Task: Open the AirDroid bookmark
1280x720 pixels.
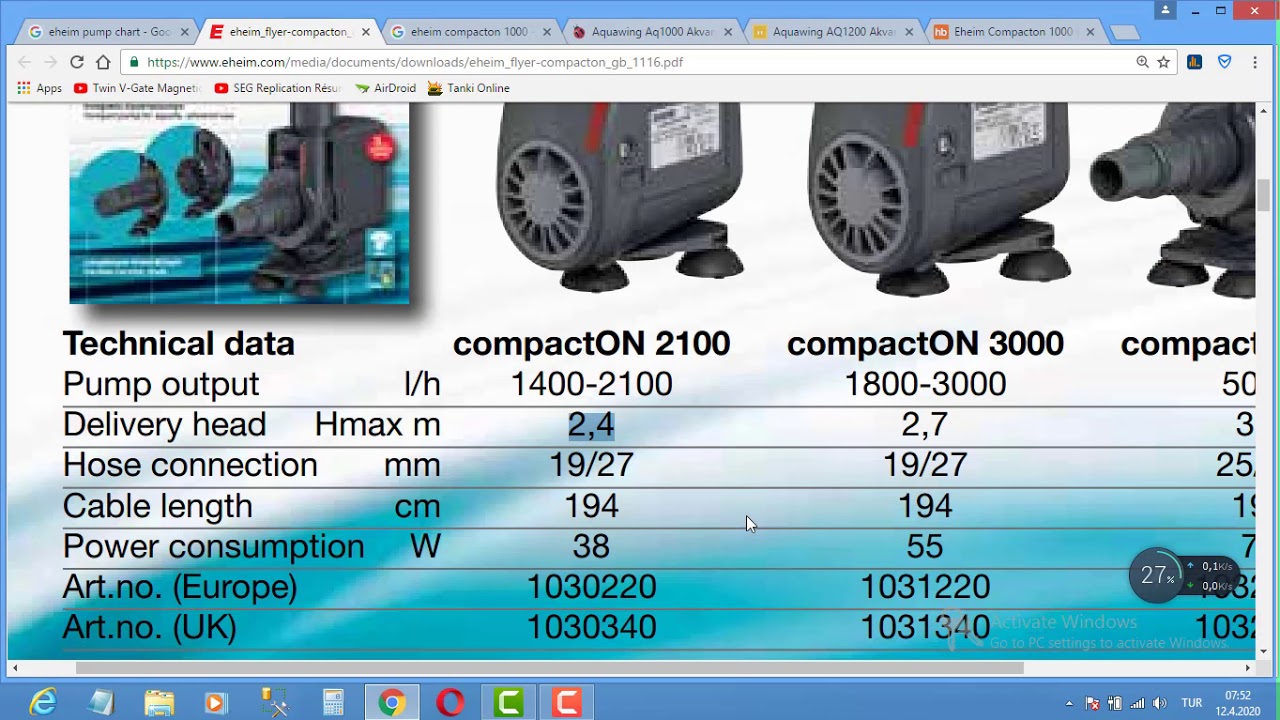Action: pos(386,88)
